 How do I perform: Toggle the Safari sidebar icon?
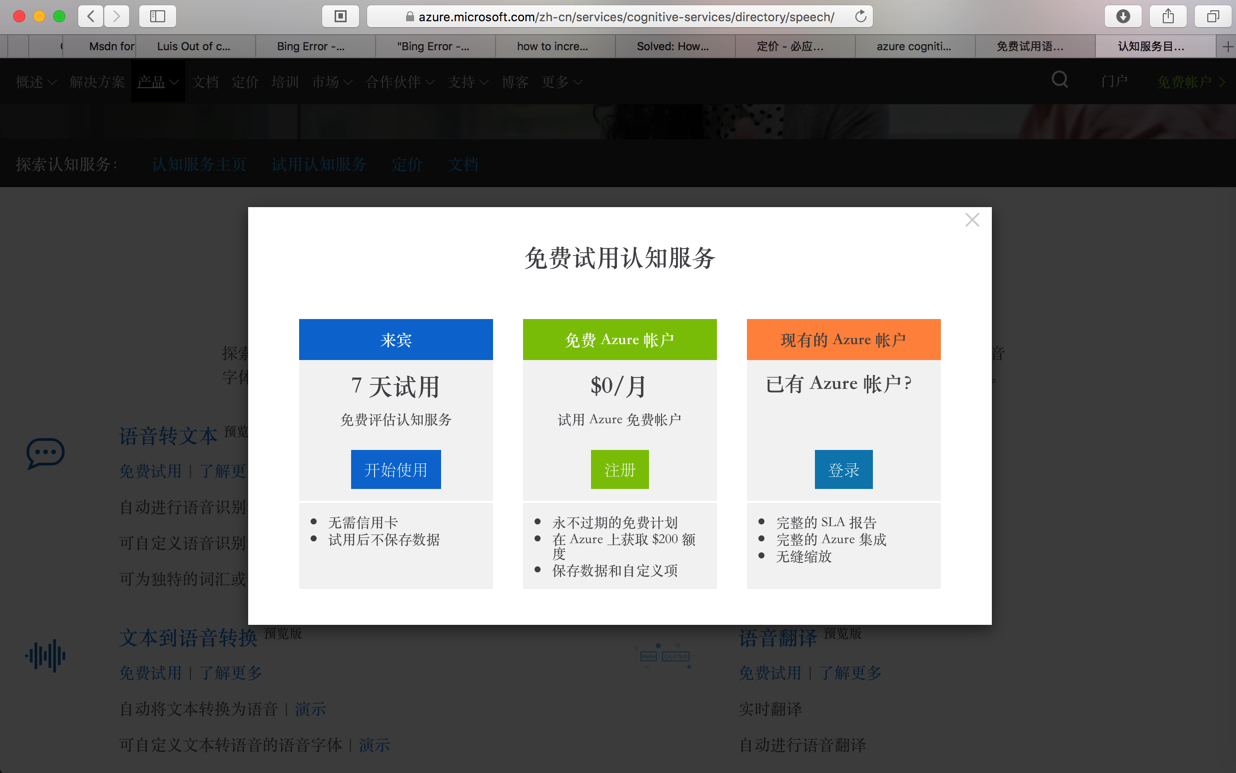pyautogui.click(x=158, y=16)
